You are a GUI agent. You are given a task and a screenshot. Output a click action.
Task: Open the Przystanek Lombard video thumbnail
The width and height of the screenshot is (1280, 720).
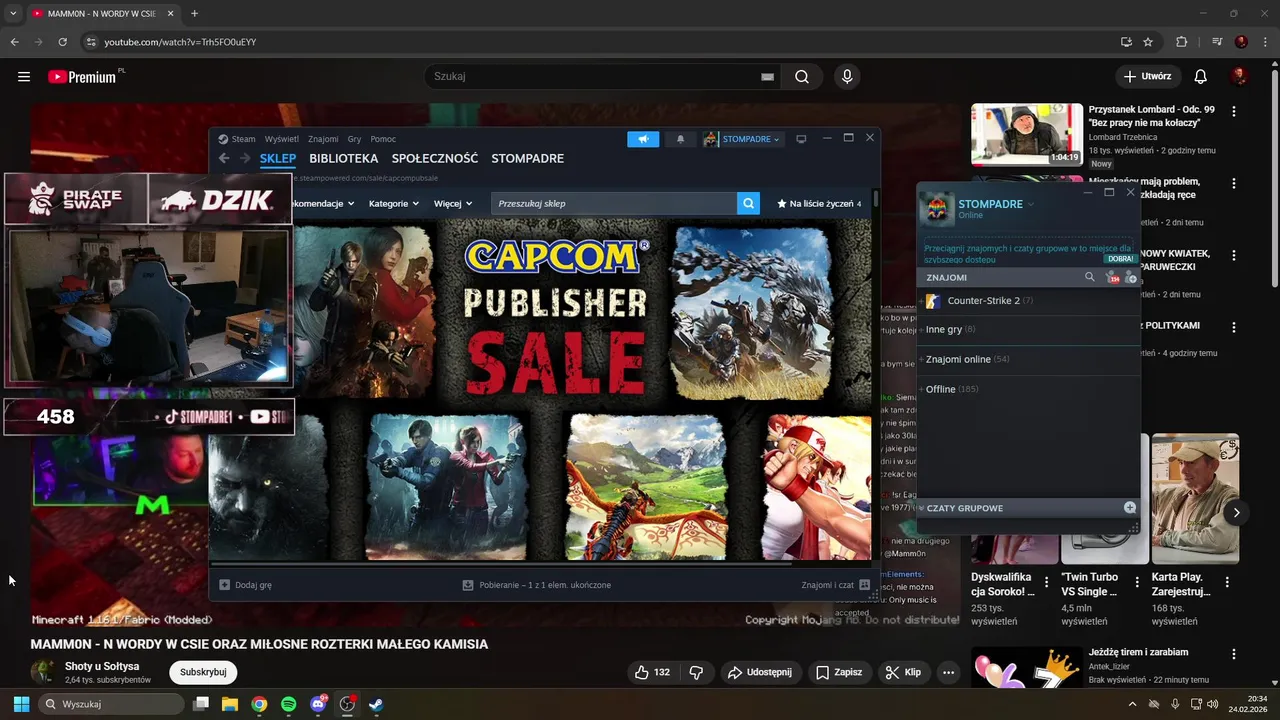pos(1027,135)
